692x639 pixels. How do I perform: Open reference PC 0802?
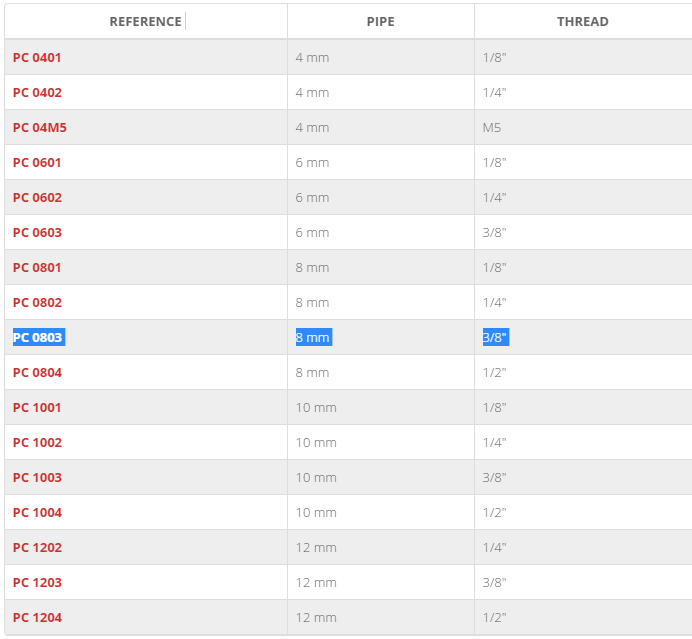[x=38, y=303]
